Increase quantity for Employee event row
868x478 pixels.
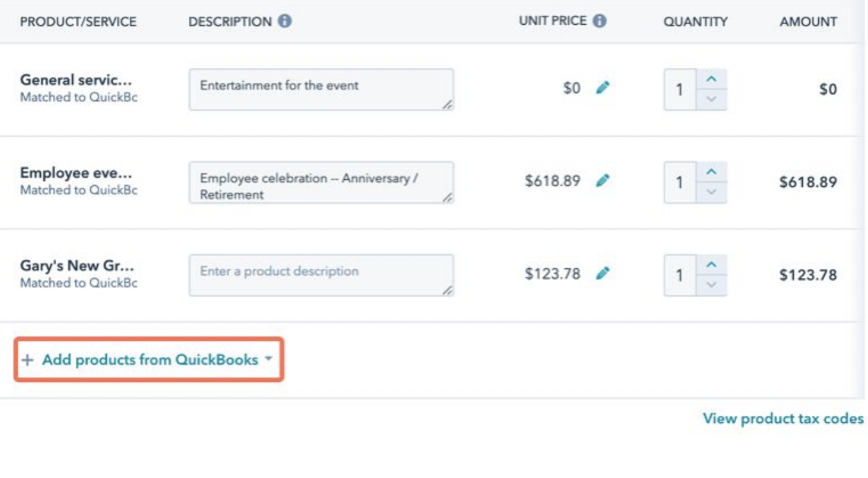(x=711, y=172)
